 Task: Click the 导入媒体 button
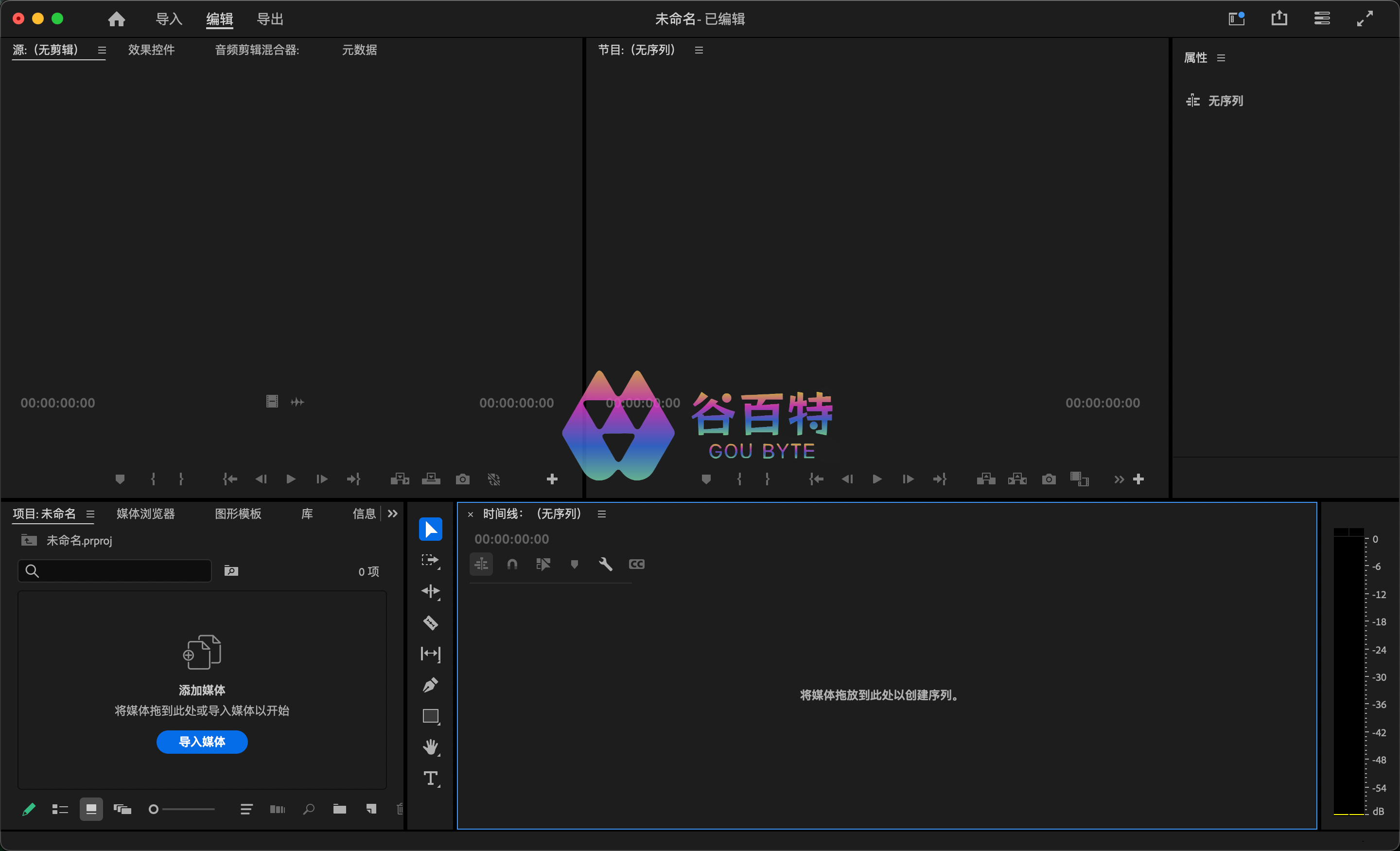click(202, 742)
